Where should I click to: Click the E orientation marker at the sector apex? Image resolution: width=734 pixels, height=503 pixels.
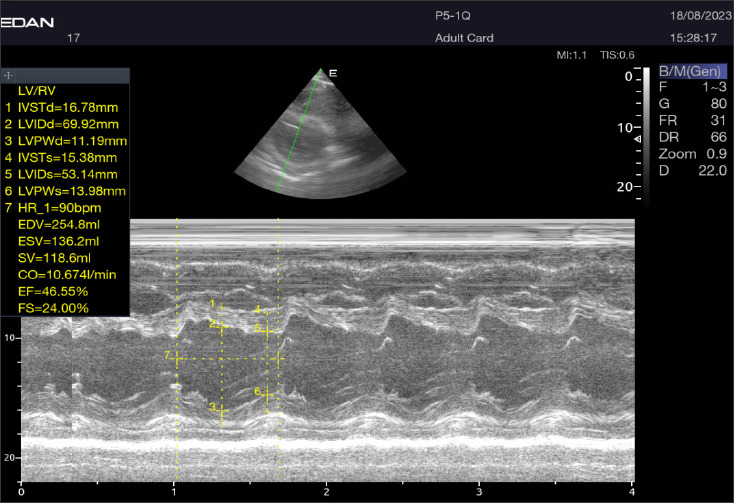pyautogui.click(x=333, y=73)
